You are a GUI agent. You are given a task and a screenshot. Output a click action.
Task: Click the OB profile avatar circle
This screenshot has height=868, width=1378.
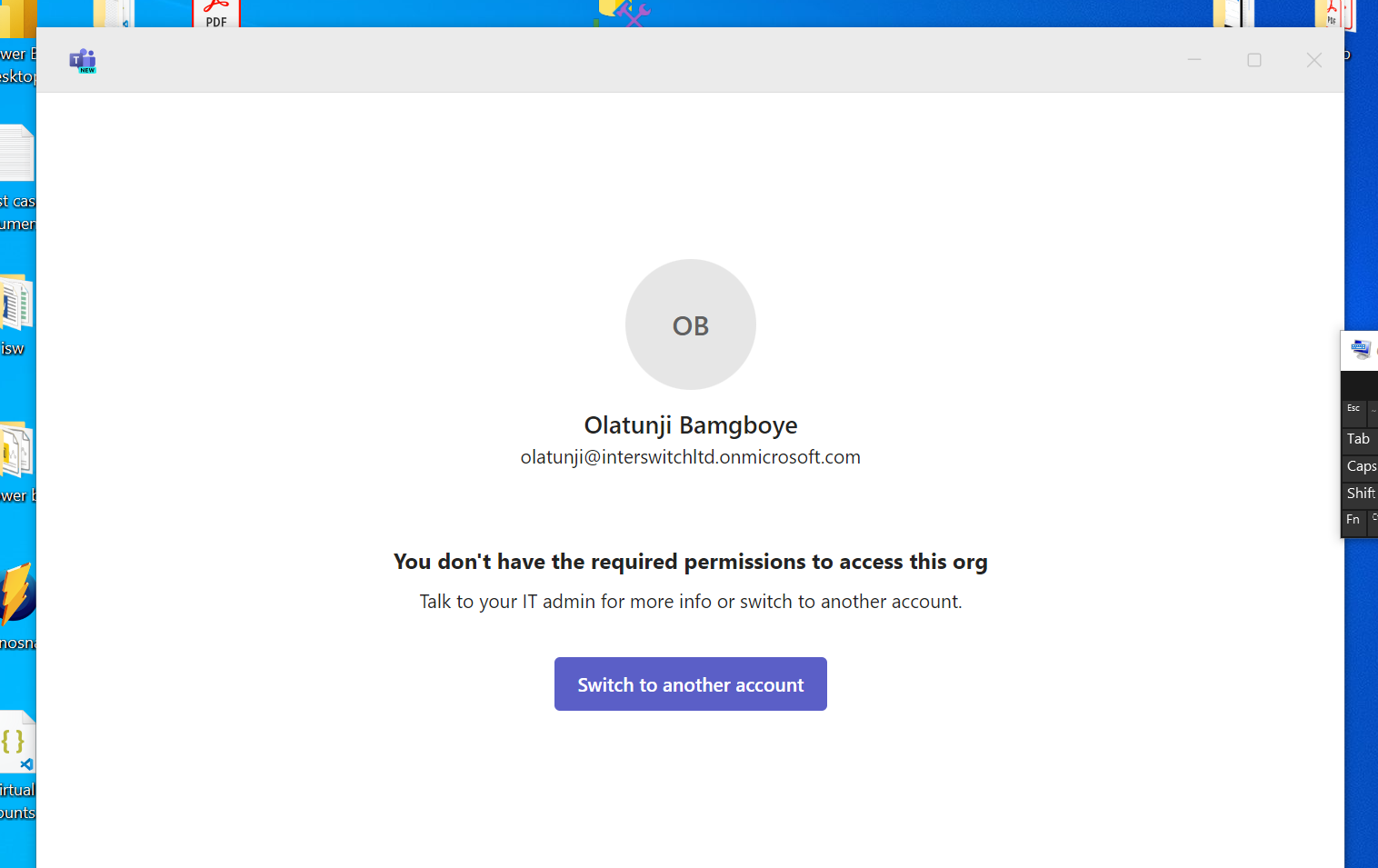[x=690, y=324]
